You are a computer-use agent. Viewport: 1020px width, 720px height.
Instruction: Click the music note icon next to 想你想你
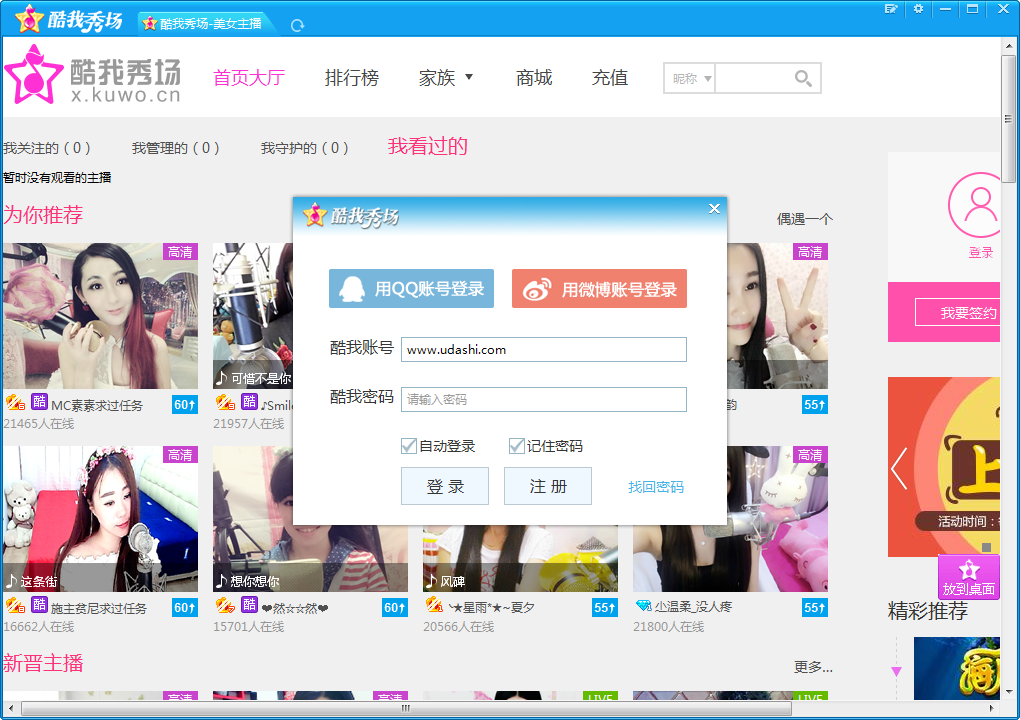pyautogui.click(x=222, y=580)
